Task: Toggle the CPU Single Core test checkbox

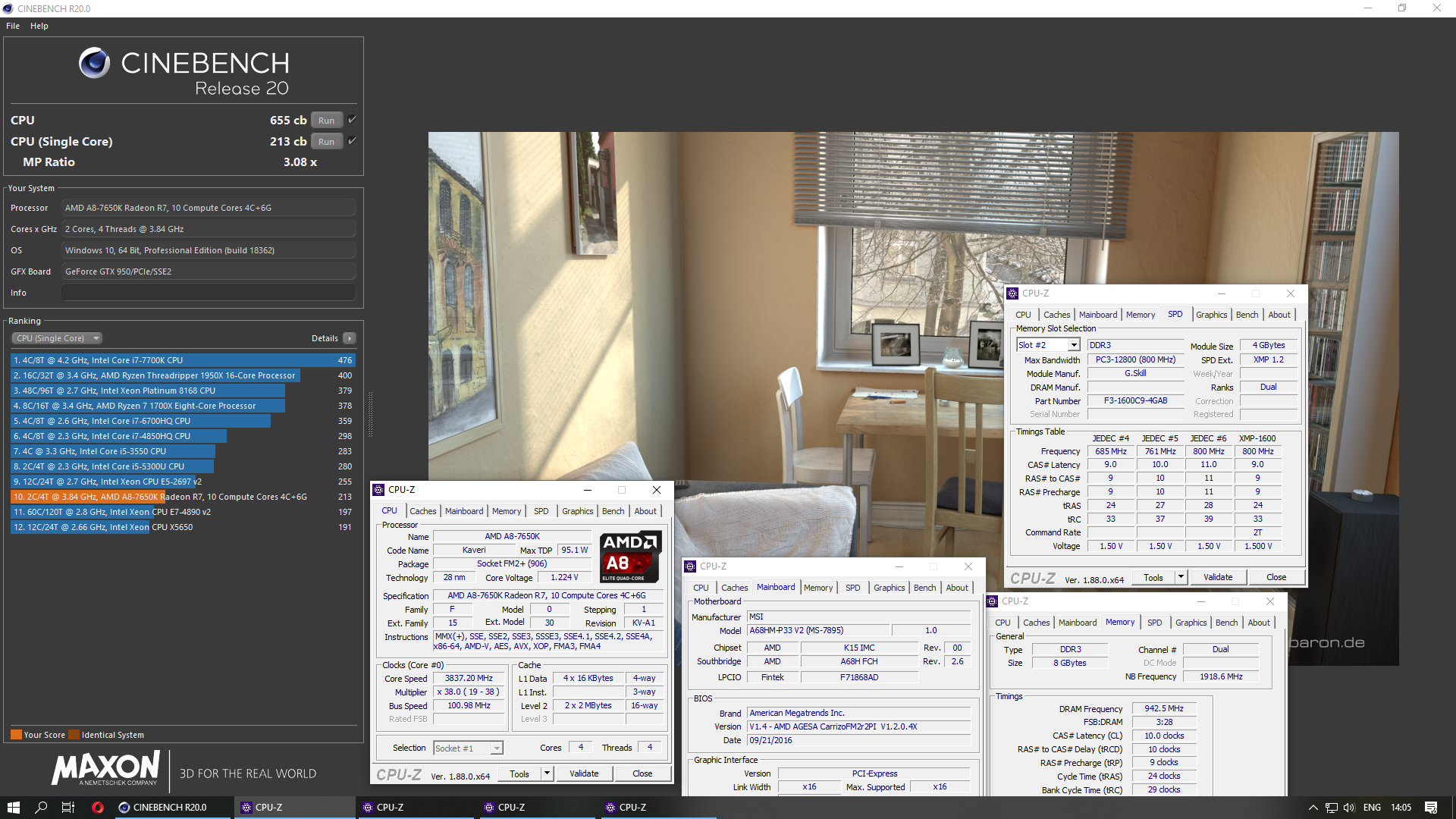Action: coord(352,141)
